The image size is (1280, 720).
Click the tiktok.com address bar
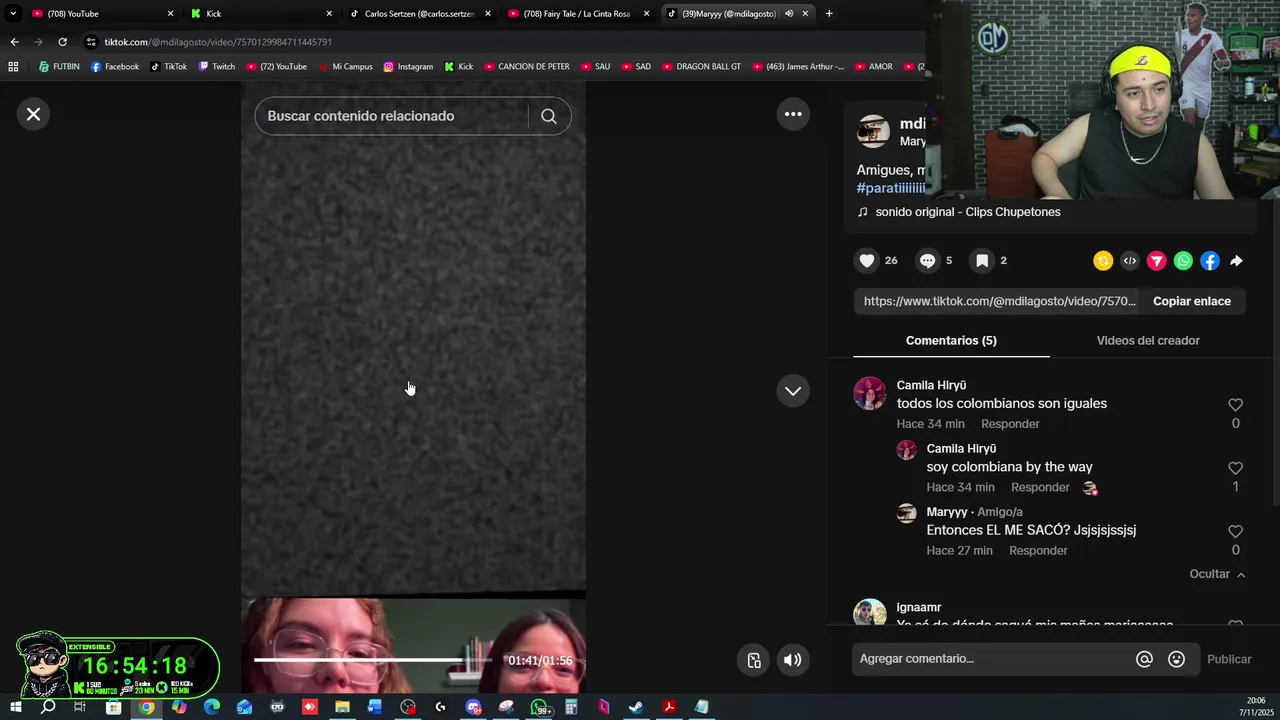(500, 42)
